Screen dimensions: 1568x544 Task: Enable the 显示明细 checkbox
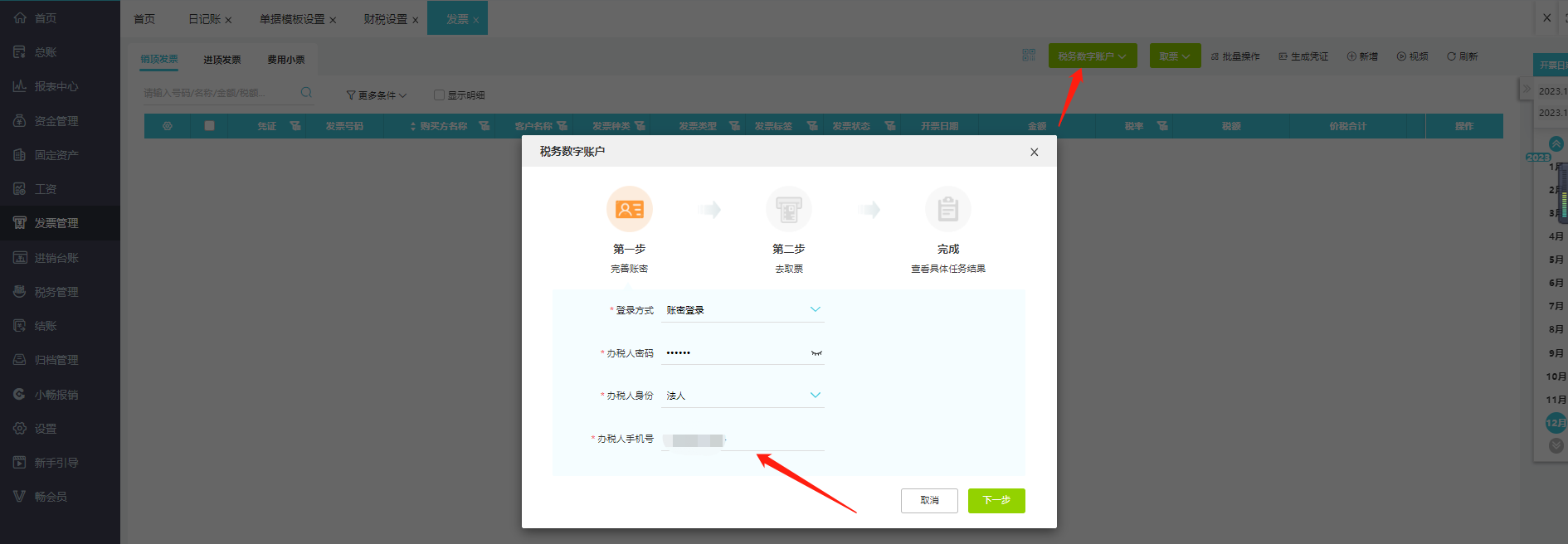tap(440, 95)
